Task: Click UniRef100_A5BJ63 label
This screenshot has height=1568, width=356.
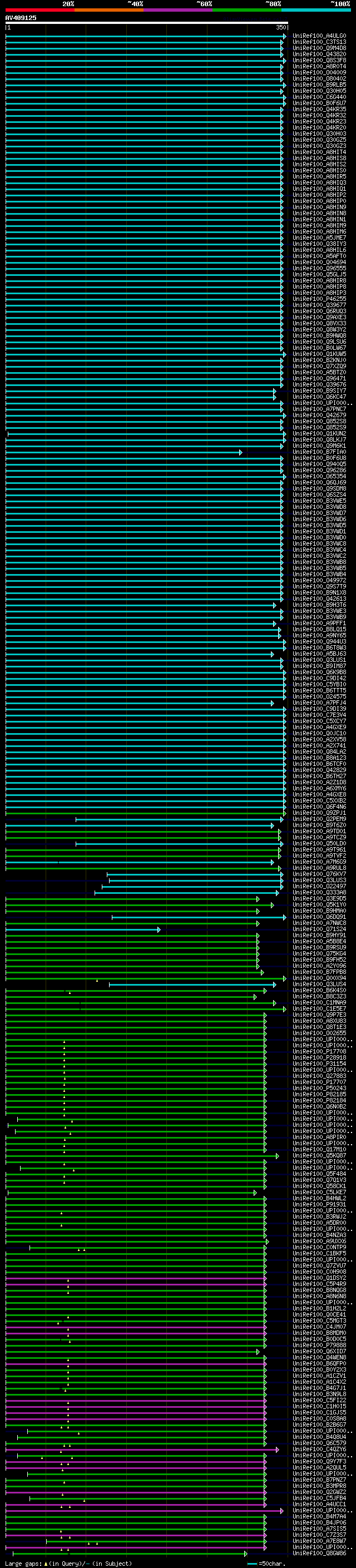Action: click(x=319, y=654)
